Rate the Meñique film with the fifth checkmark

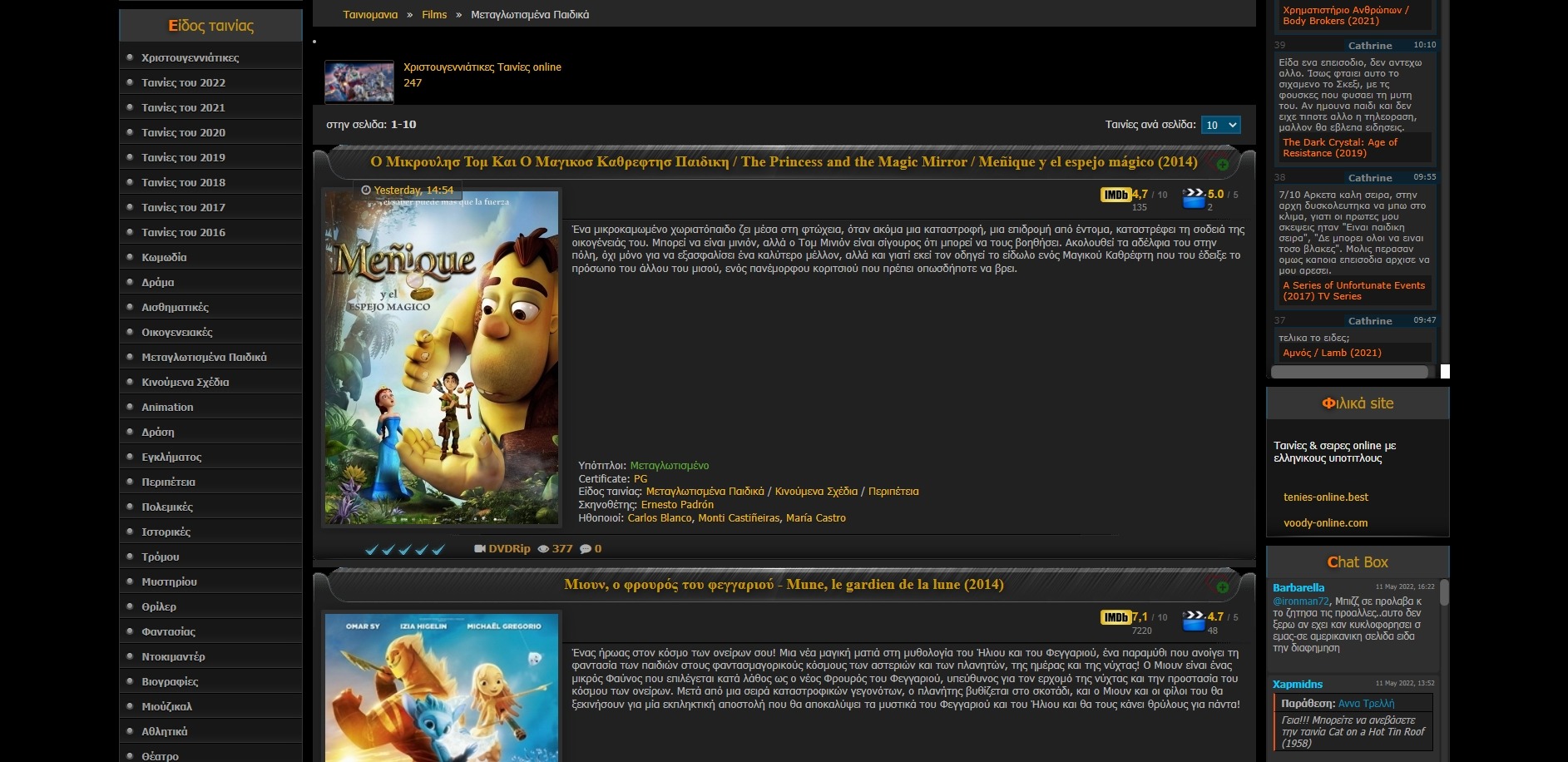click(438, 549)
